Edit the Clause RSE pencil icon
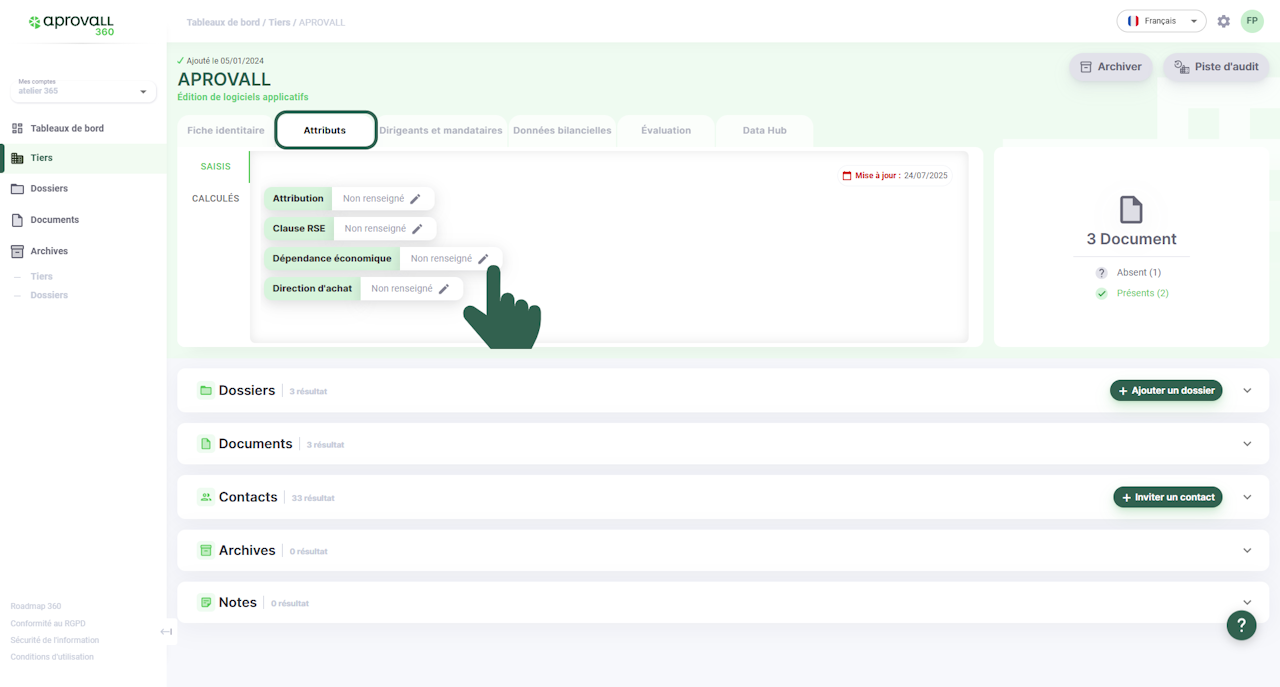1280x687 pixels. pos(417,229)
